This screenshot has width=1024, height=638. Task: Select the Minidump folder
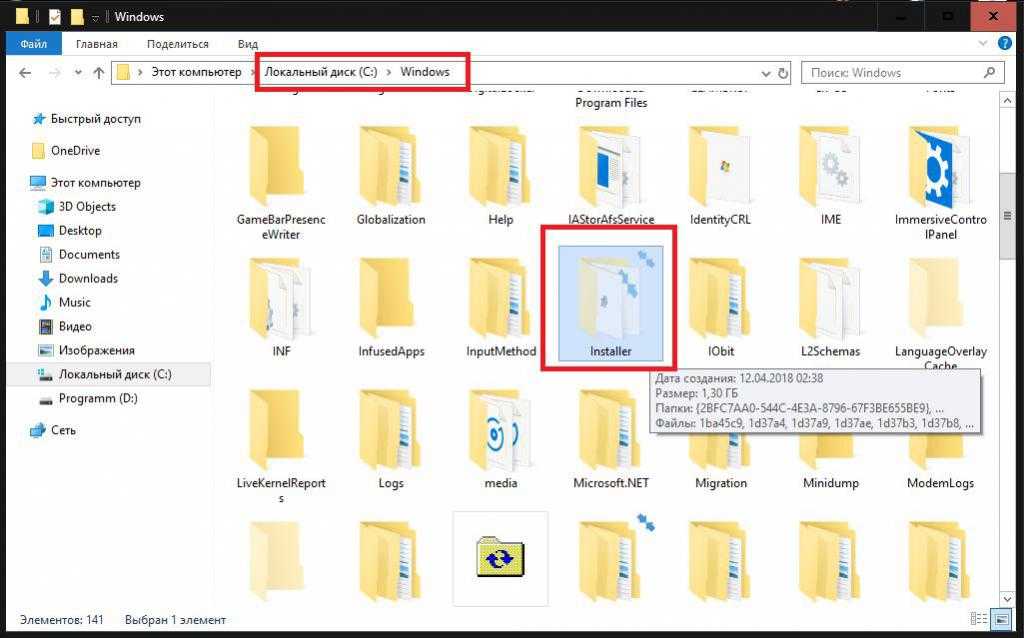click(x=831, y=461)
